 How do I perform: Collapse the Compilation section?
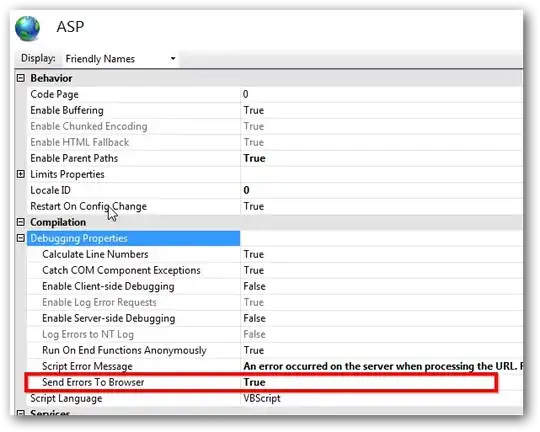click(x=21, y=222)
